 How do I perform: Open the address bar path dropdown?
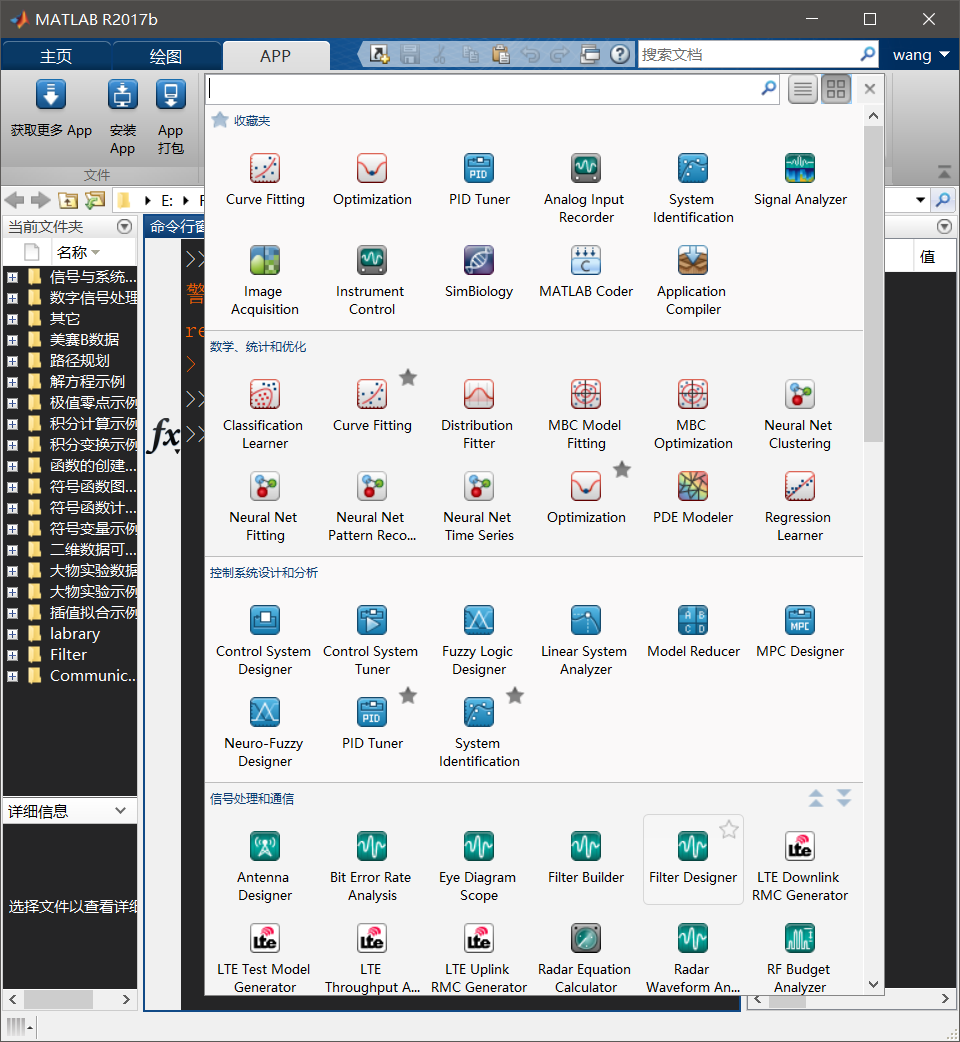(x=920, y=199)
